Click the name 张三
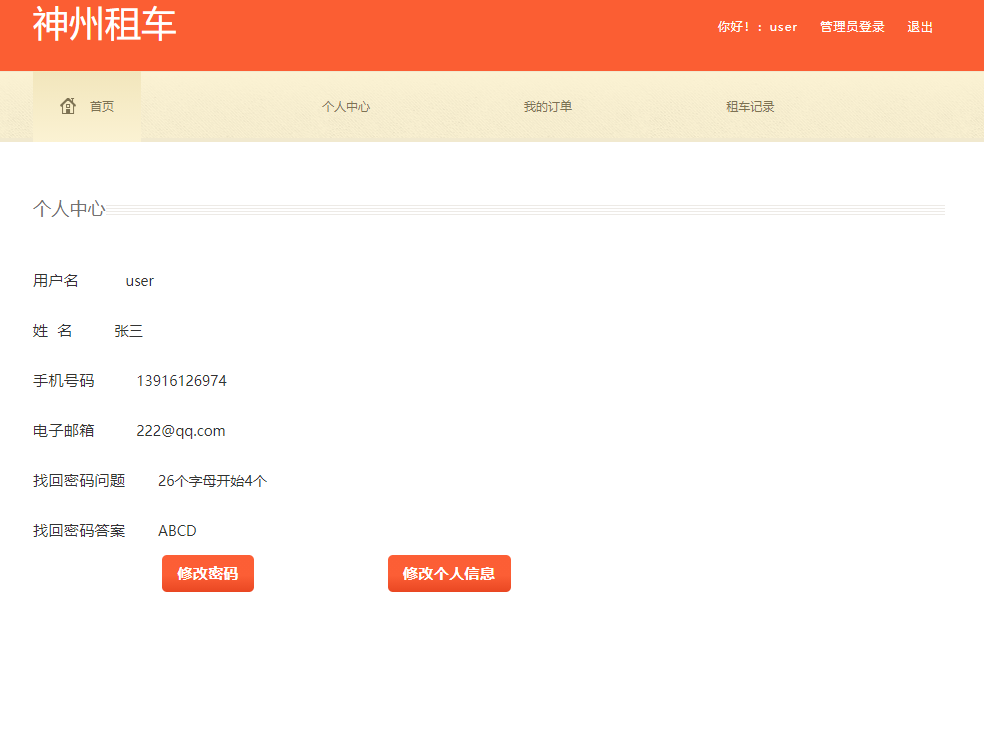 pyautogui.click(x=128, y=330)
